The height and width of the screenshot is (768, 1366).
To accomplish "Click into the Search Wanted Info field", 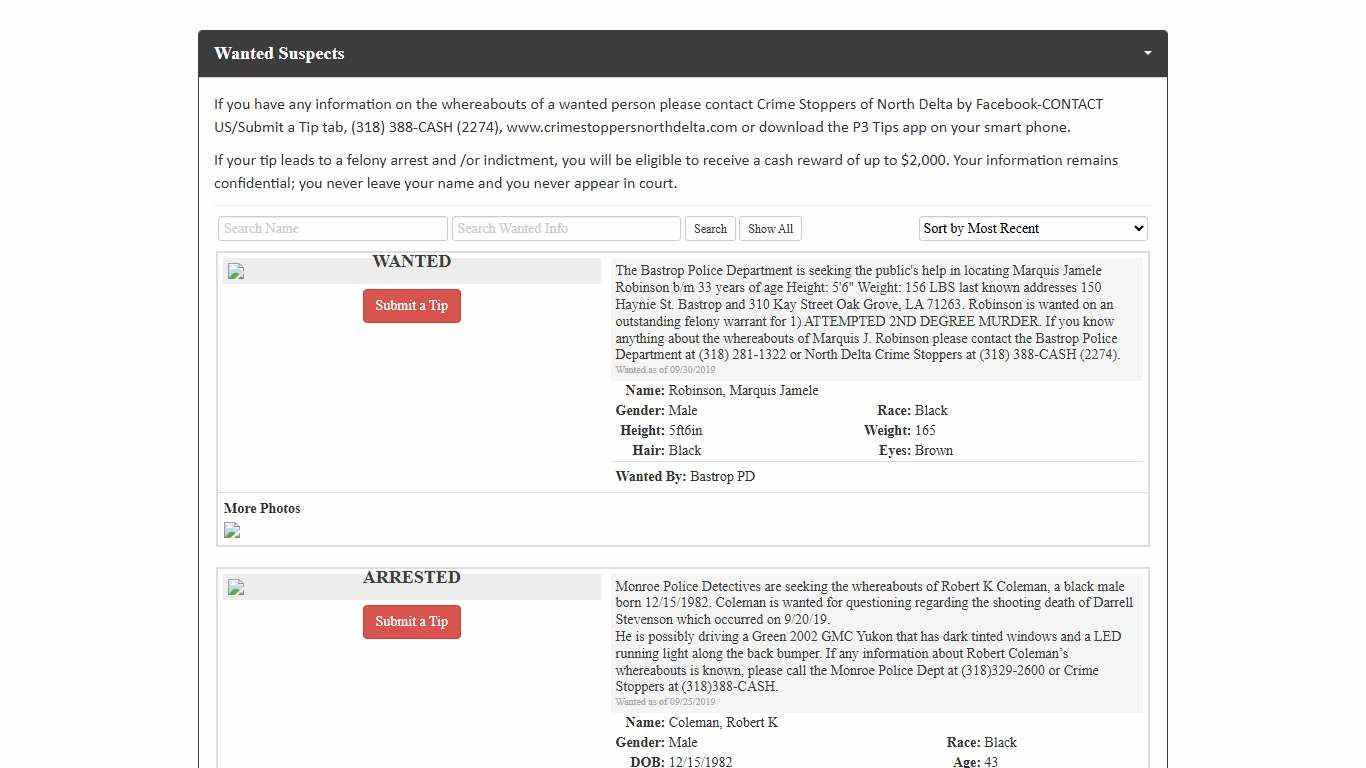I will point(566,229).
